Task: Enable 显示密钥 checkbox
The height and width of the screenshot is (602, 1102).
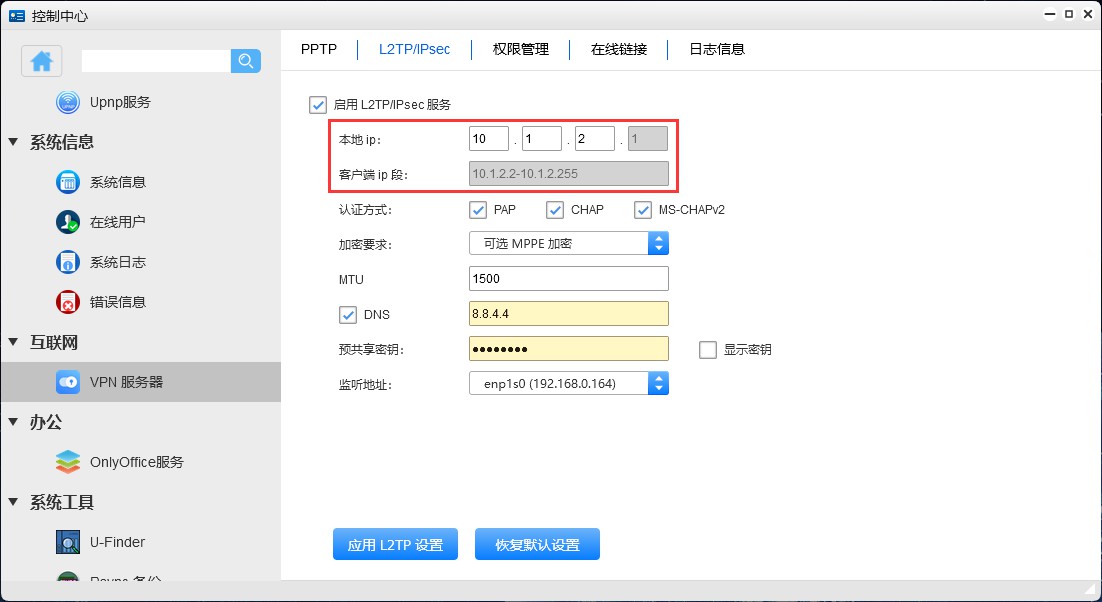Action: [x=708, y=350]
